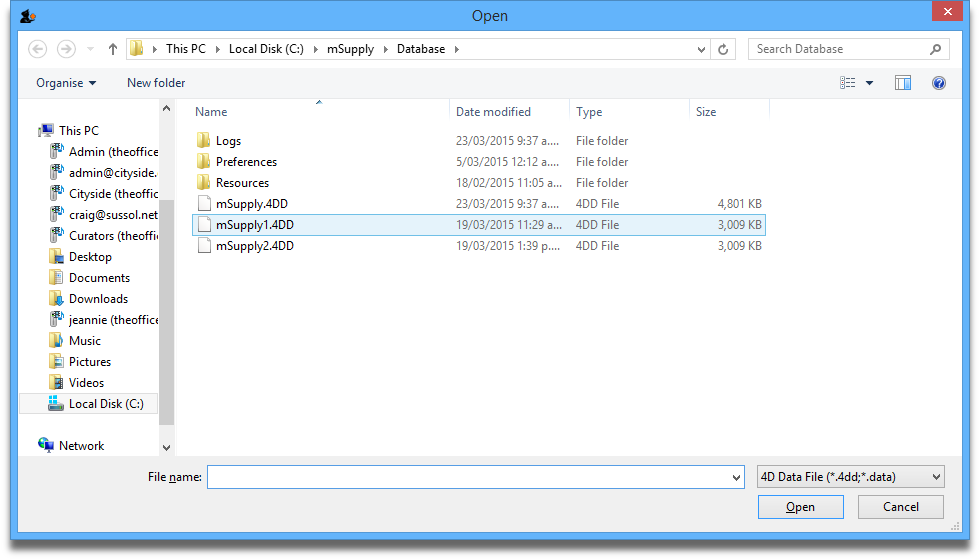The image size is (980, 560).
Task: Click the search magnifier icon
Action: pyautogui.click(x=936, y=49)
